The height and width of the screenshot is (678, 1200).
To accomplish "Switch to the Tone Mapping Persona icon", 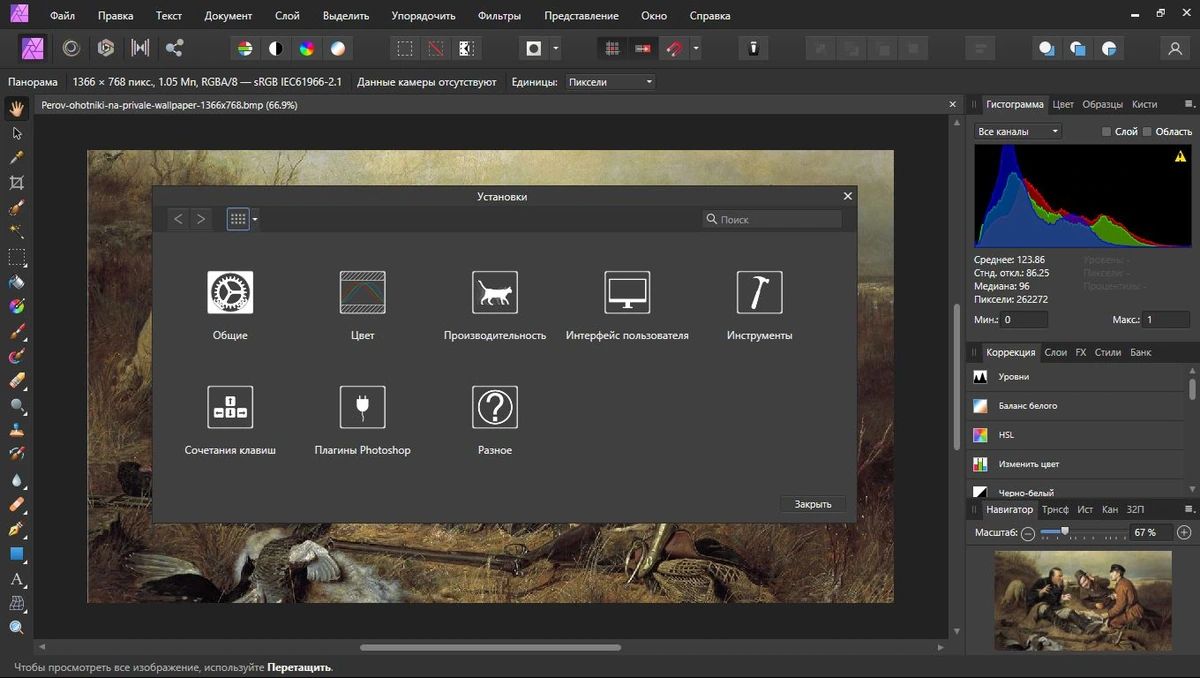I will point(140,48).
